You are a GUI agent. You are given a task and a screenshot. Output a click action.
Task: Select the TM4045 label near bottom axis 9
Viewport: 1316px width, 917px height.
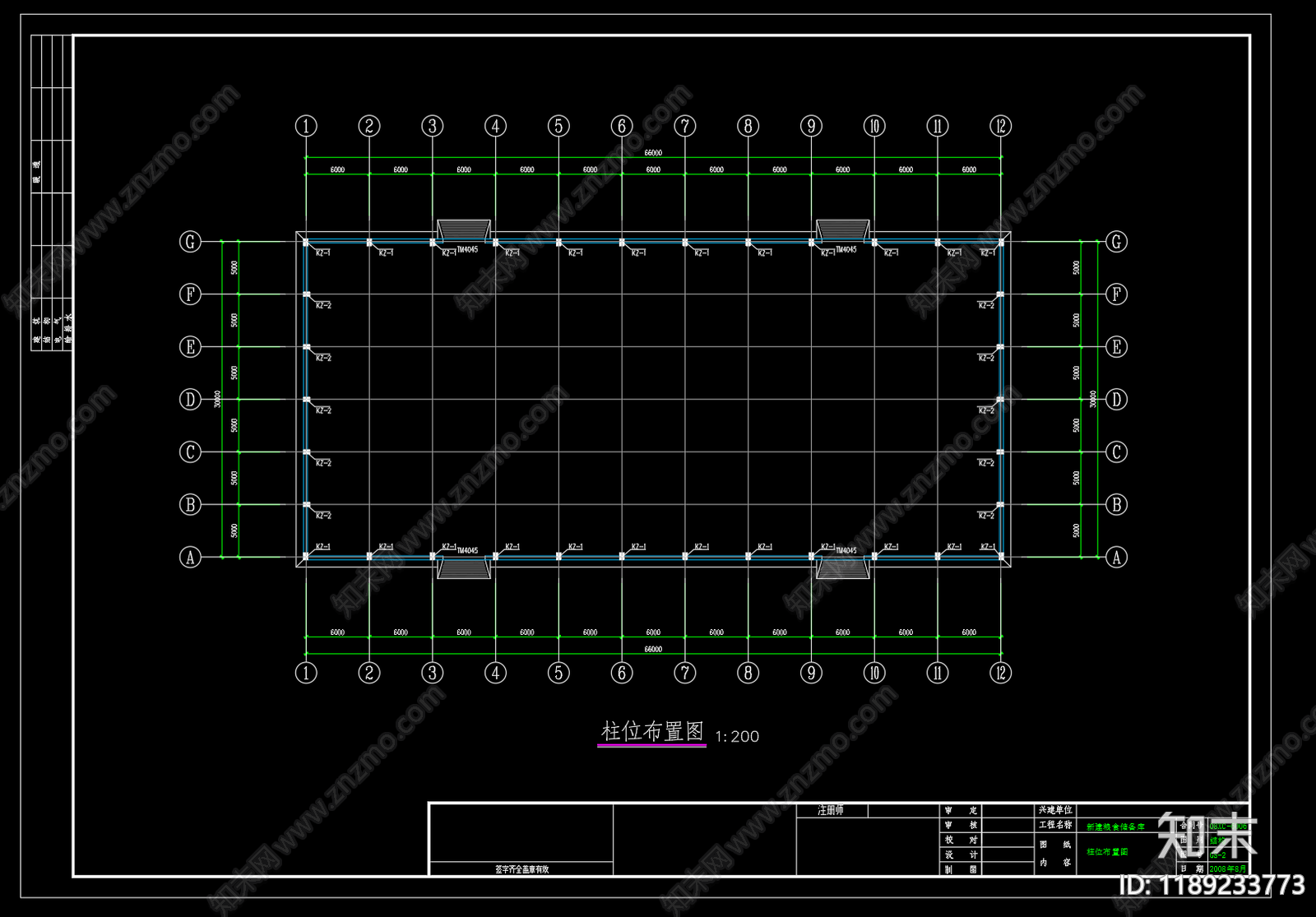tap(846, 550)
